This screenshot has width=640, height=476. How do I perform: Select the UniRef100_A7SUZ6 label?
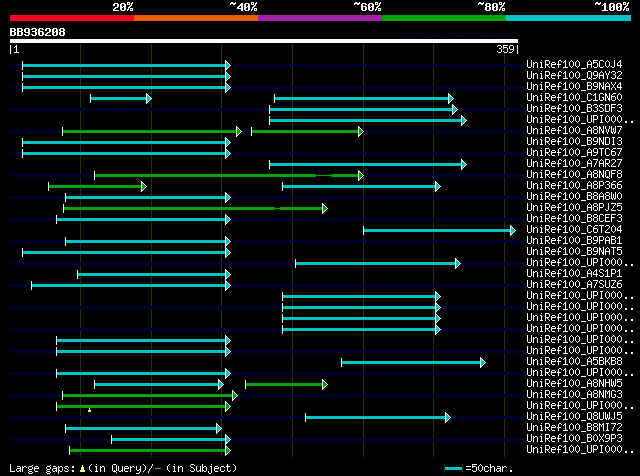pos(574,285)
